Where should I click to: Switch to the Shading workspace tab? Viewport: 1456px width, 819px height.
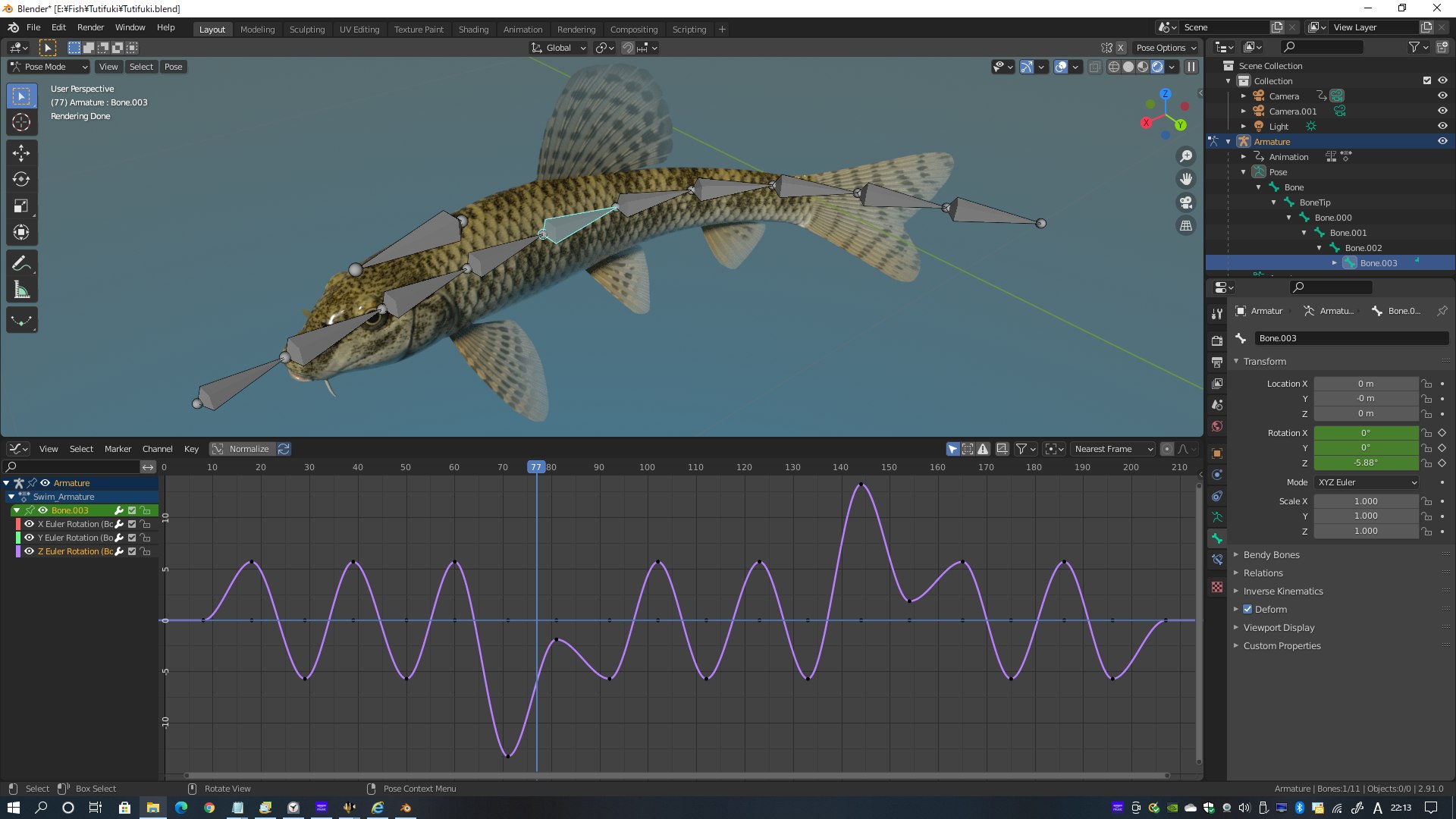tap(473, 30)
